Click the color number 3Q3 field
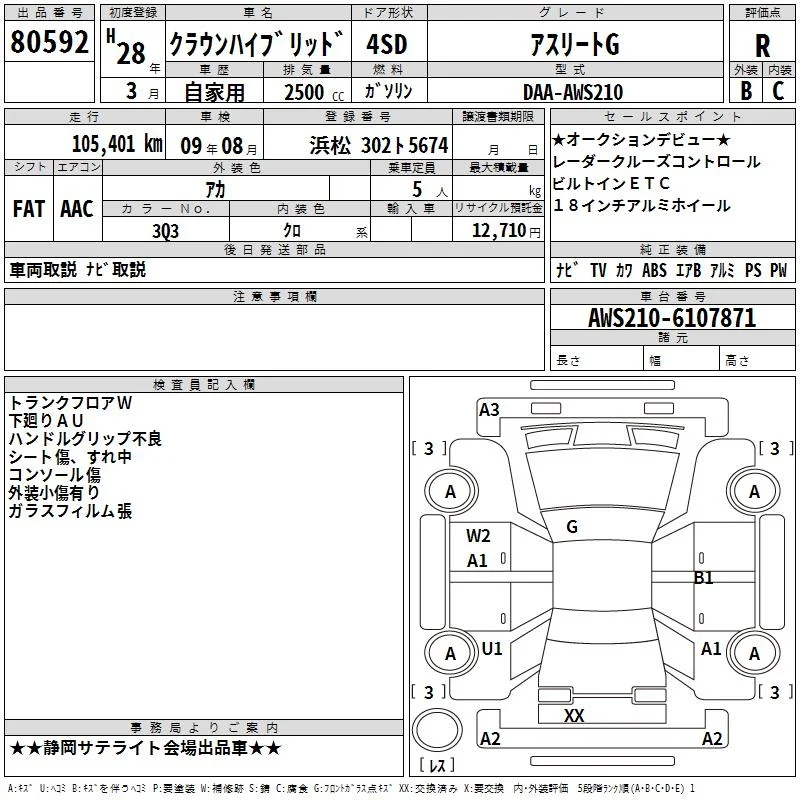This screenshot has width=800, height=800. [x=166, y=231]
